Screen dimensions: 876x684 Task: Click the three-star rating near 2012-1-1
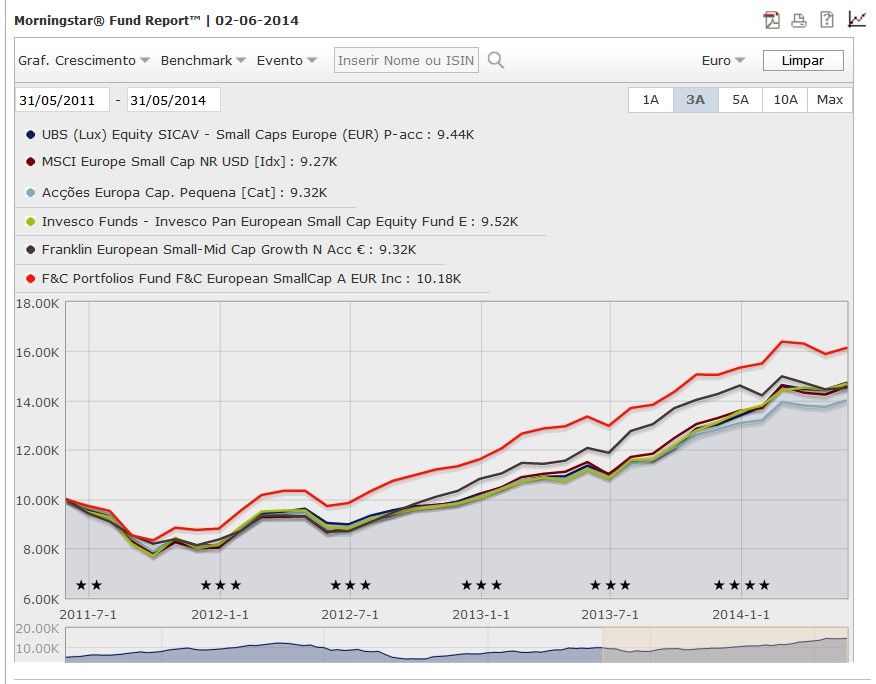[221, 585]
